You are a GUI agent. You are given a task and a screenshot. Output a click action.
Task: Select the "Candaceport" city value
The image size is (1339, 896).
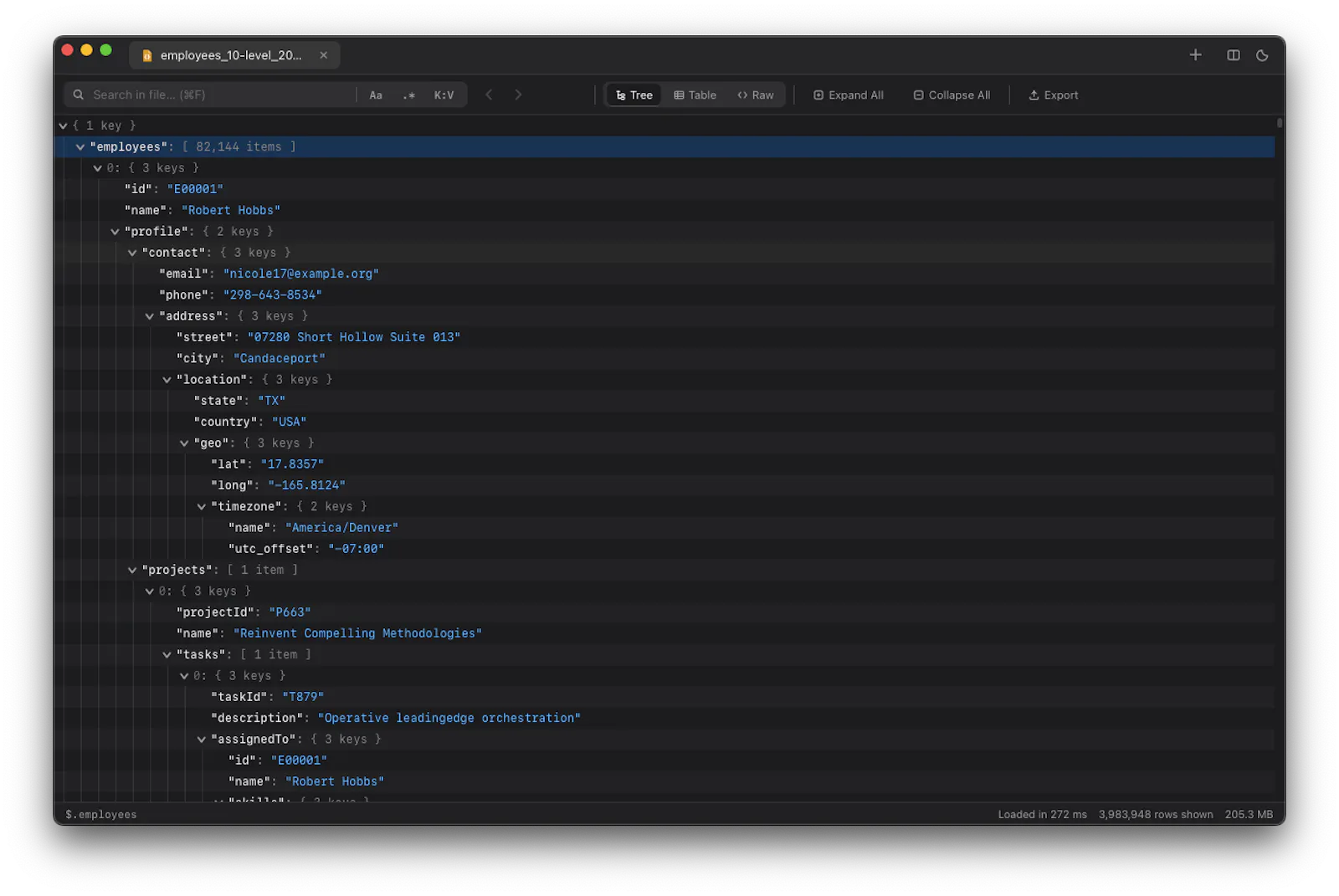pos(280,358)
